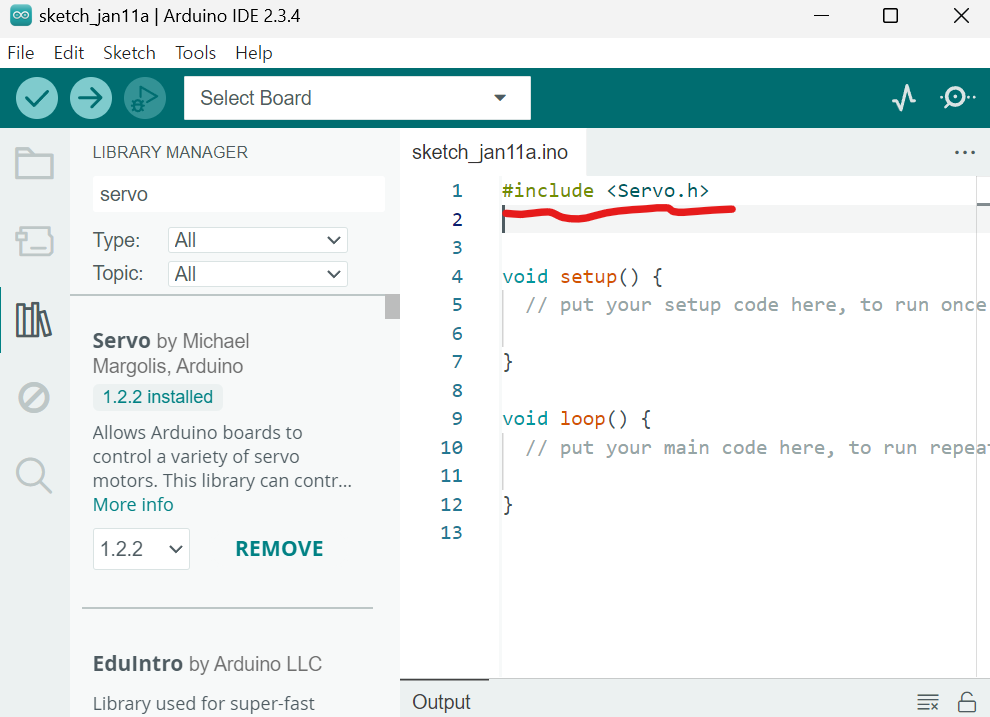Click line number 13 in the gutter
The width and height of the screenshot is (990, 717).
451,533
